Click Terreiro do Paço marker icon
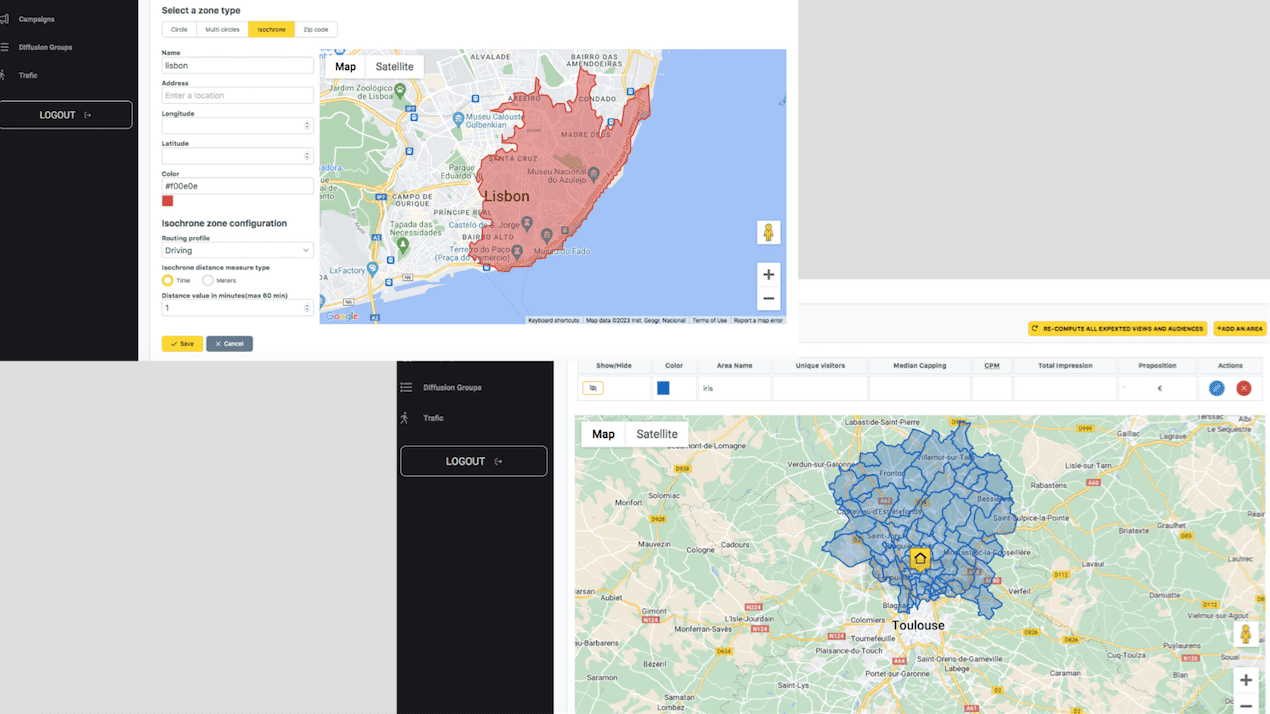This screenshot has width=1270, height=714. pos(518,251)
